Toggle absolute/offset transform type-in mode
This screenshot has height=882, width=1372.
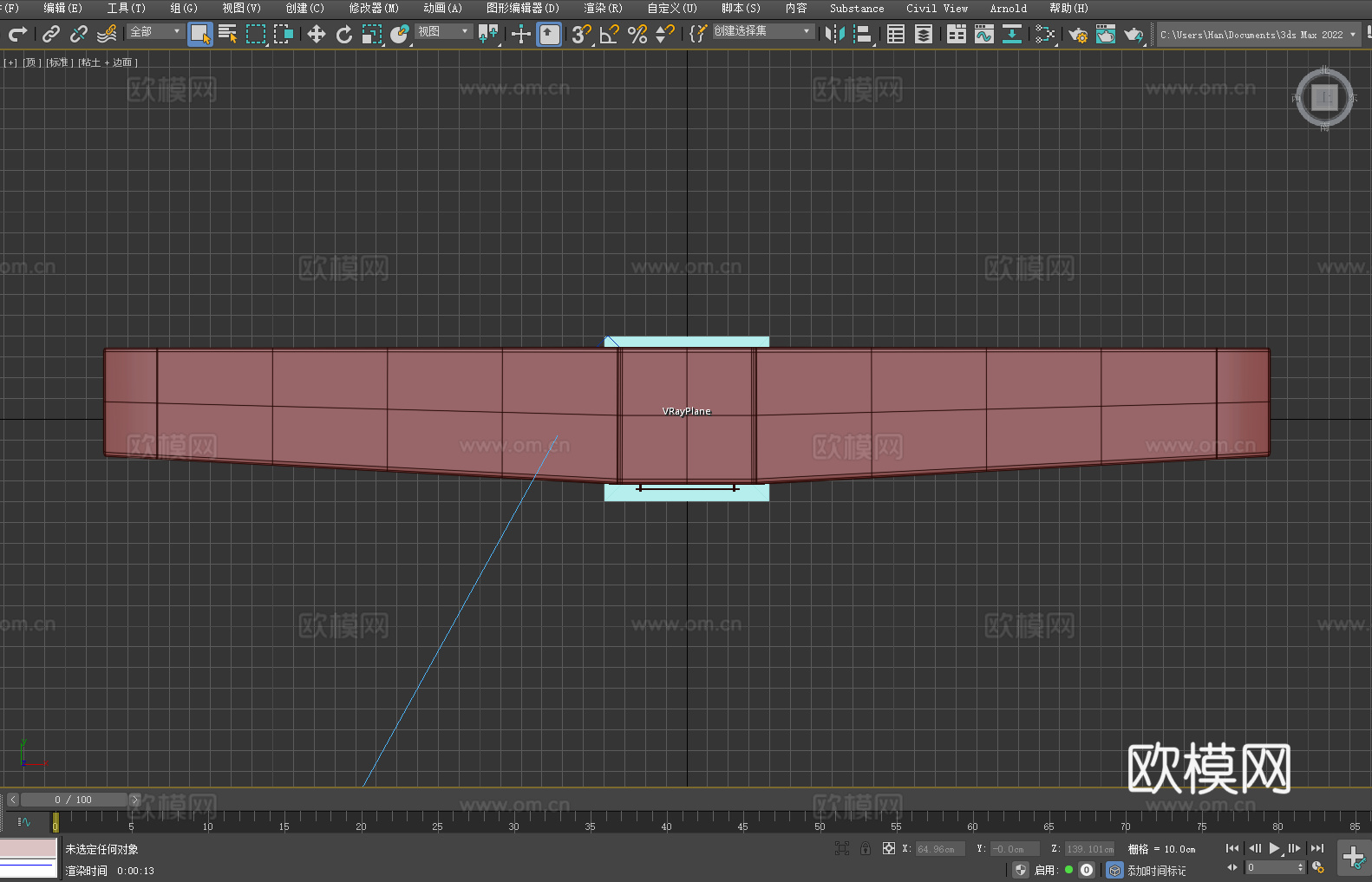pos(889,848)
